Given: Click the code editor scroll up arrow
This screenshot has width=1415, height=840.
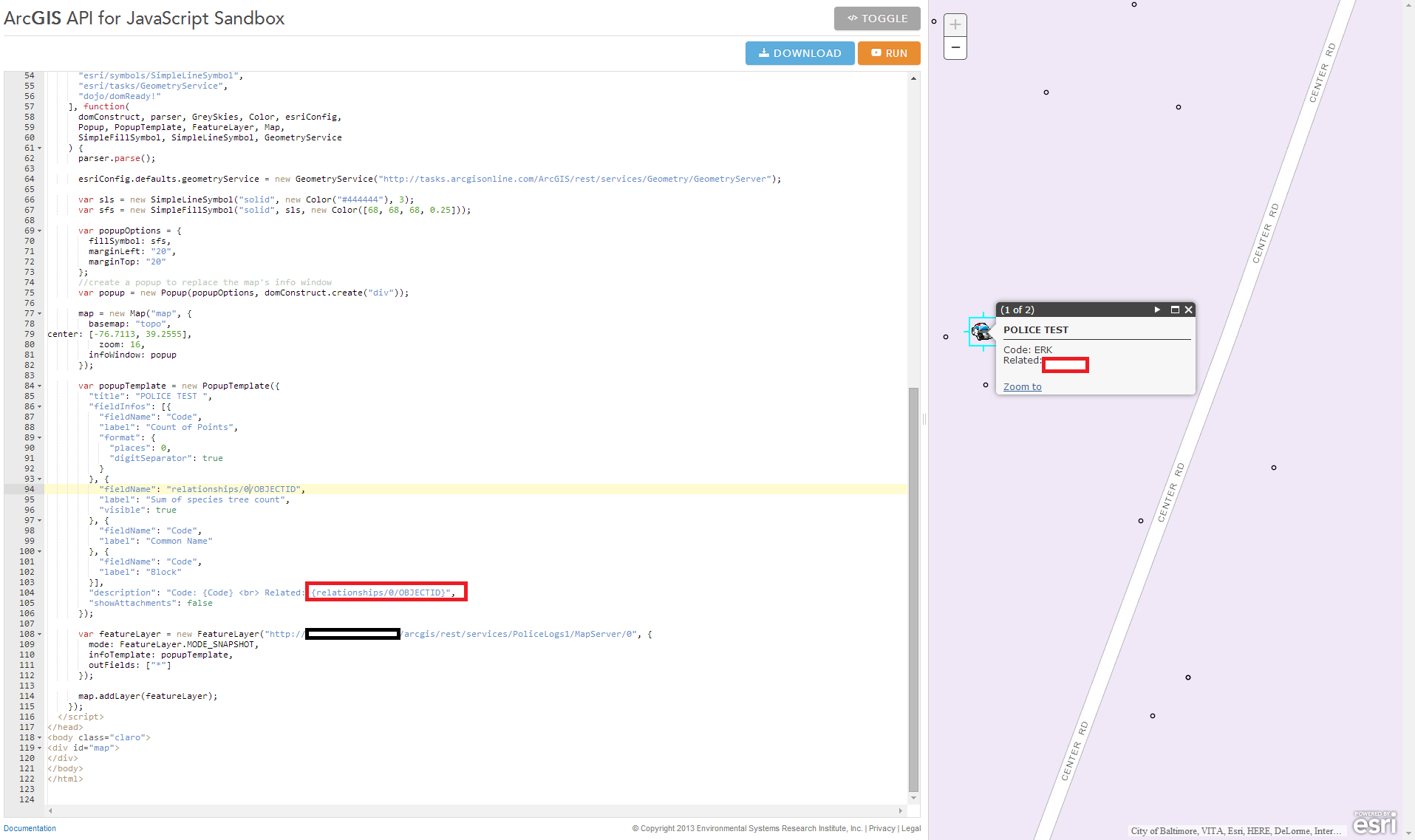Looking at the screenshot, I should (x=914, y=78).
